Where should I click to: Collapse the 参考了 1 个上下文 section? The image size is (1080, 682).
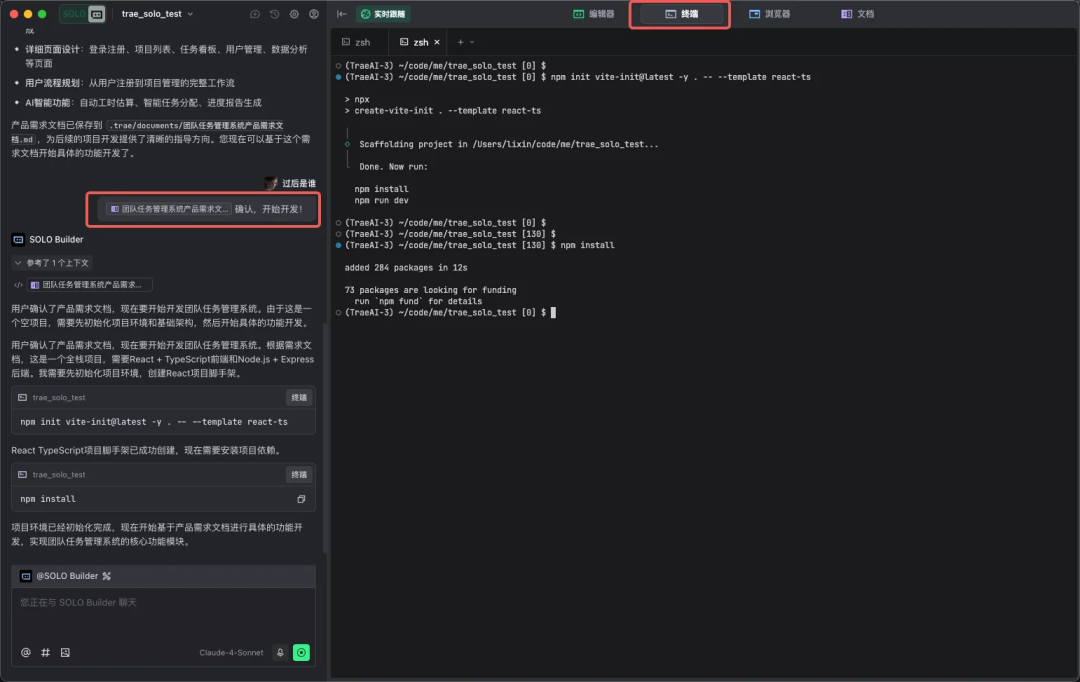[x=51, y=263]
